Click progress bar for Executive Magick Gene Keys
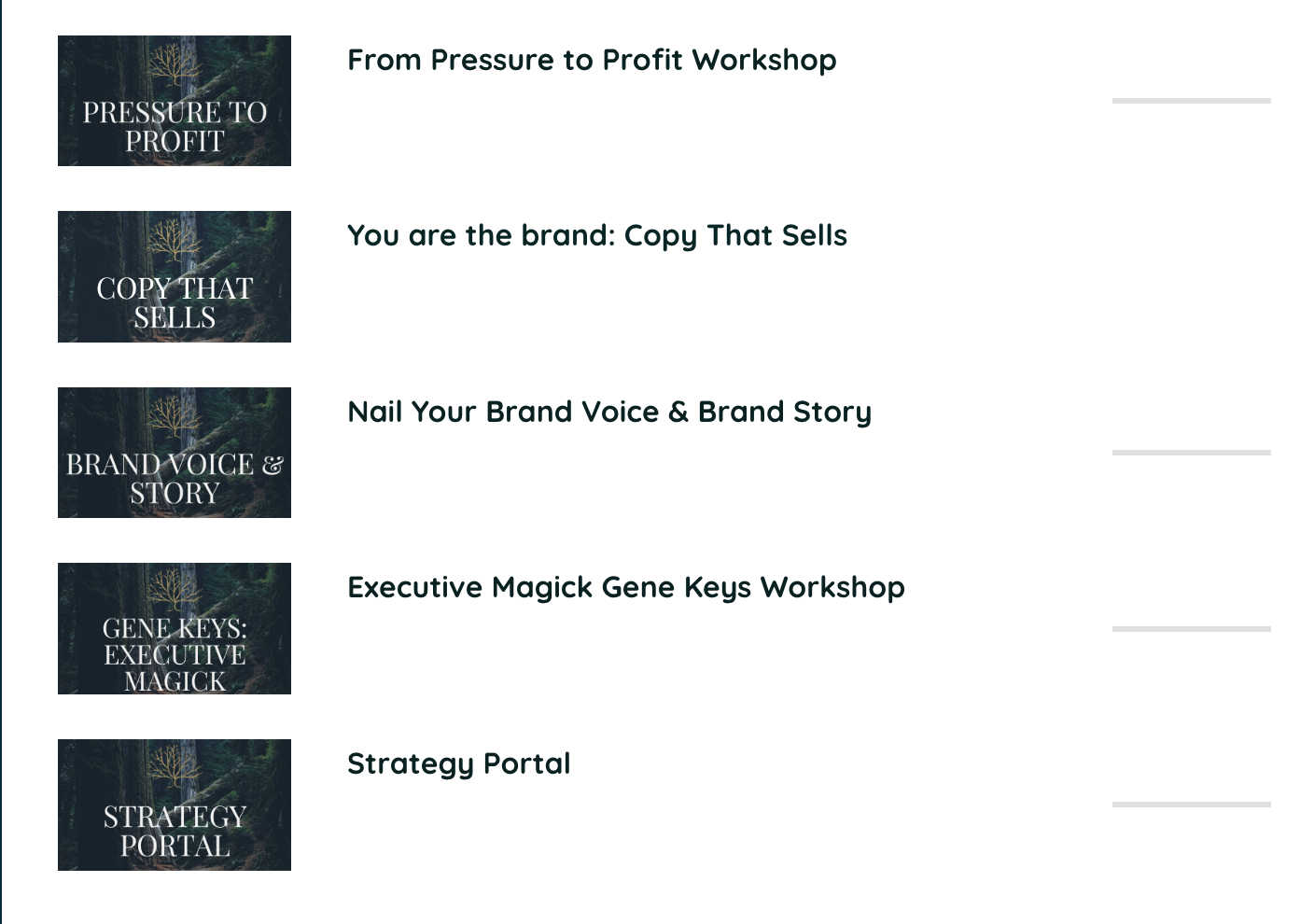Image resolution: width=1314 pixels, height=924 pixels. point(1192,629)
